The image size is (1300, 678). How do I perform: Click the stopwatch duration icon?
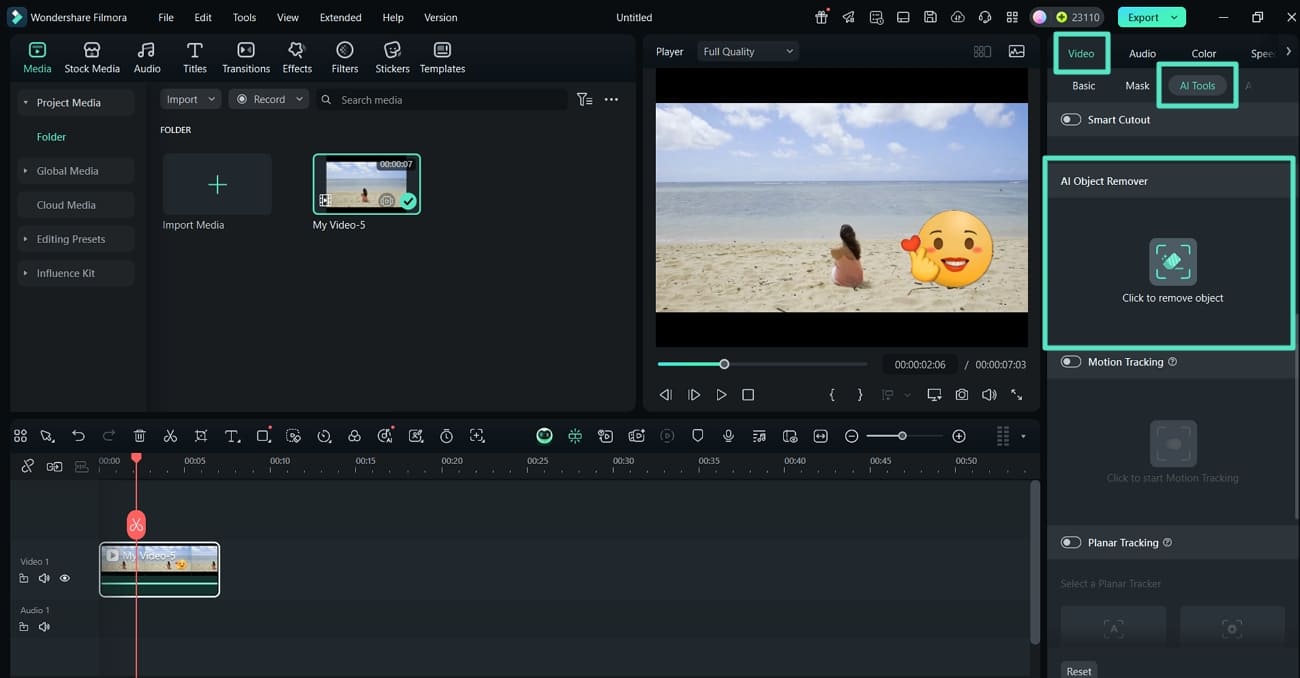click(447, 436)
